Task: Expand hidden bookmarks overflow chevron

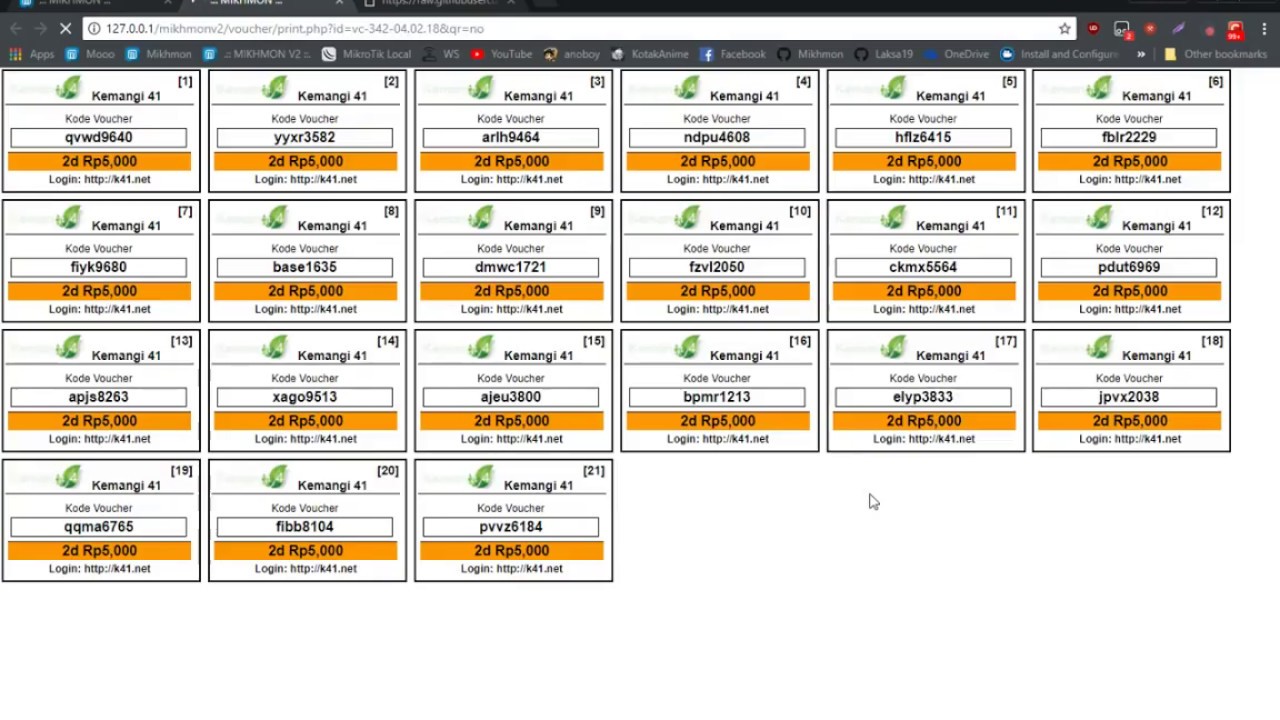Action: click(1141, 54)
